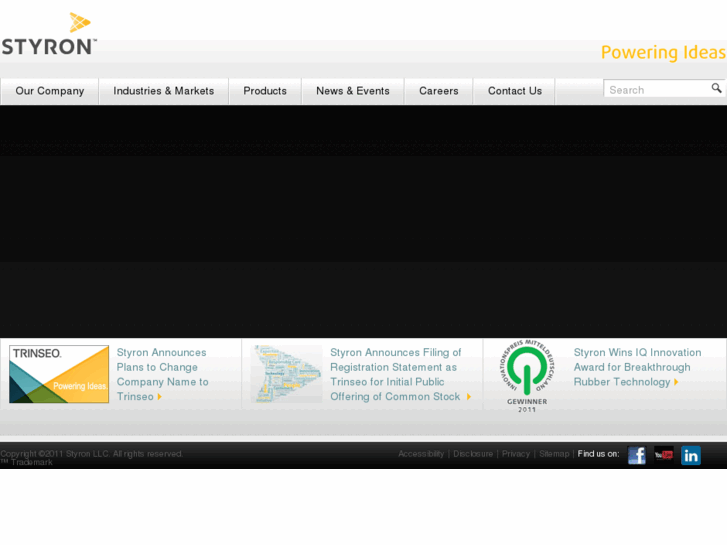
Task: Click the search magnifier icon
Action: (x=716, y=88)
